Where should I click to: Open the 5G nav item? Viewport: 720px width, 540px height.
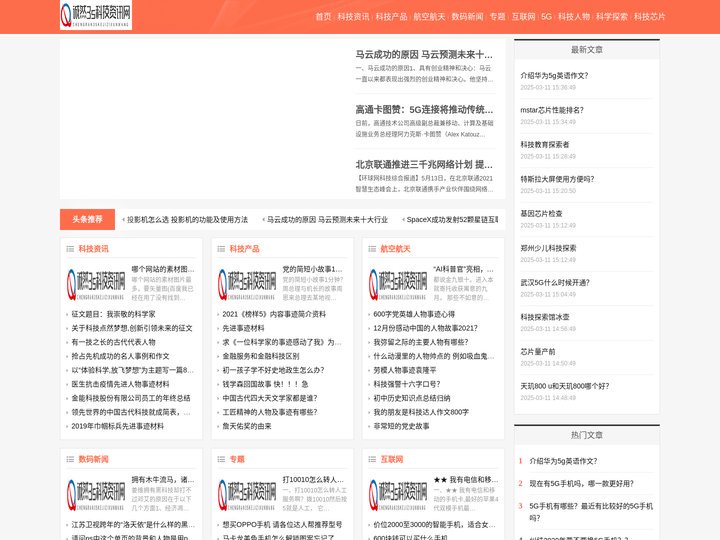click(546, 17)
